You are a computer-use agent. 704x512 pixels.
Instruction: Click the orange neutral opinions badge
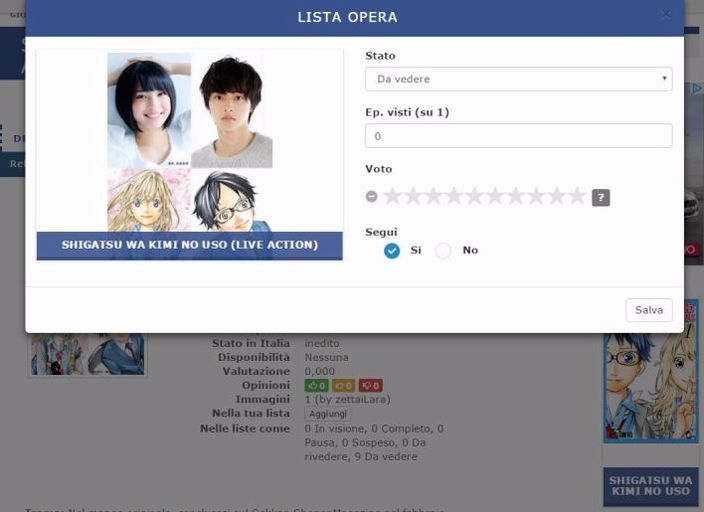(343, 385)
